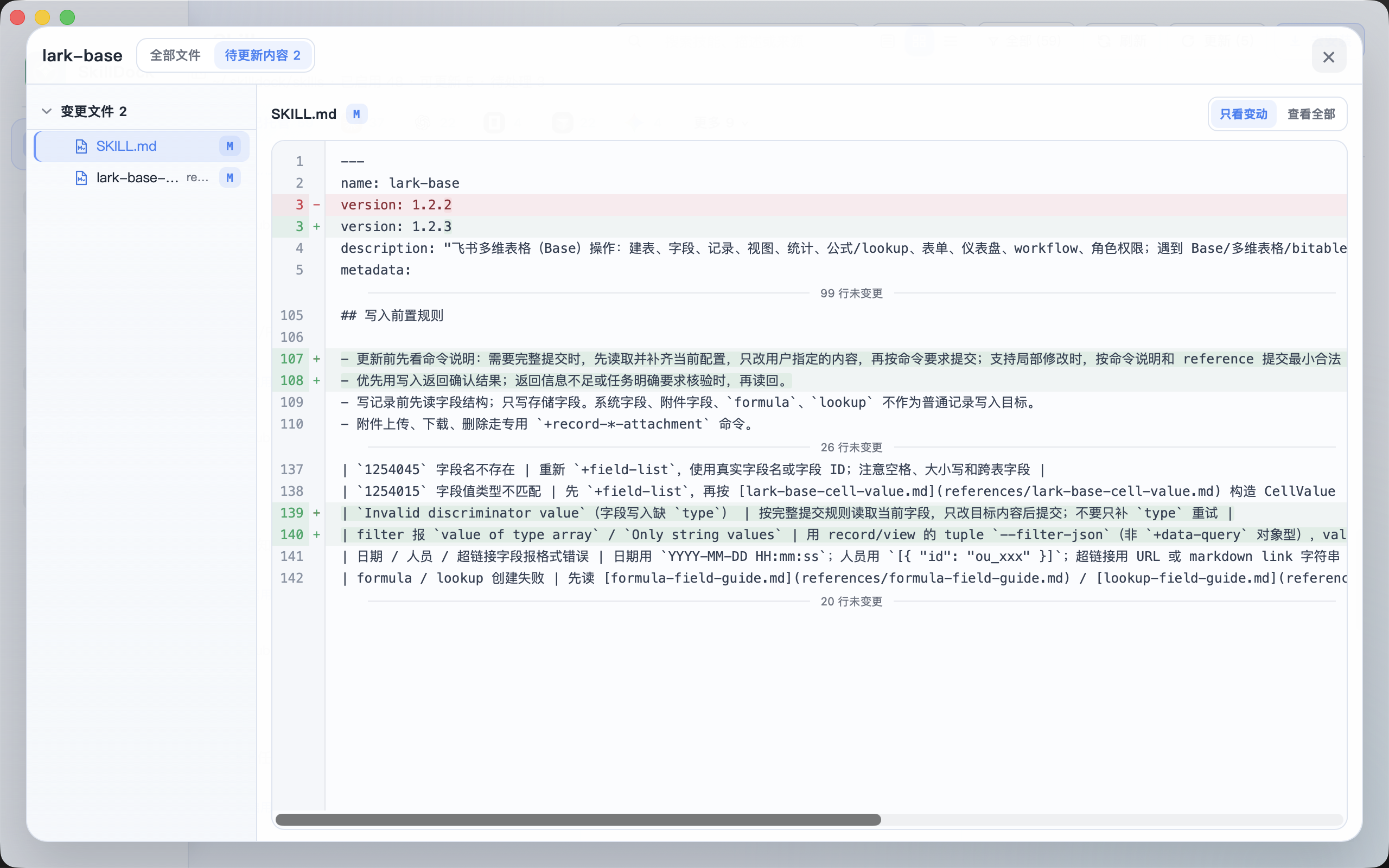Click line number 107 in the gutter
Image resolution: width=1389 pixels, height=868 pixels.
(x=291, y=359)
